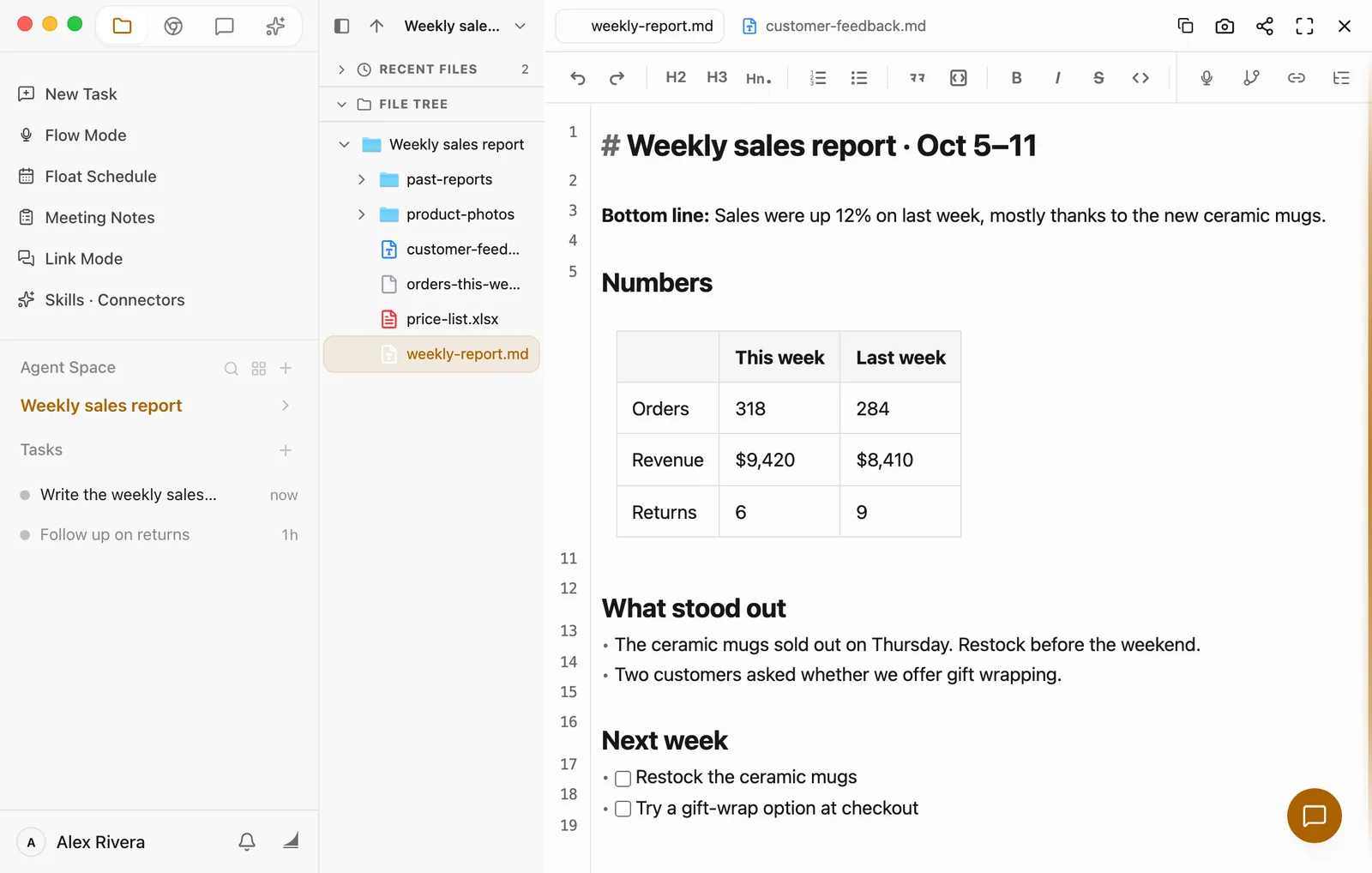1372x873 pixels.
Task: Click the share icon at top right
Action: 1265,26
